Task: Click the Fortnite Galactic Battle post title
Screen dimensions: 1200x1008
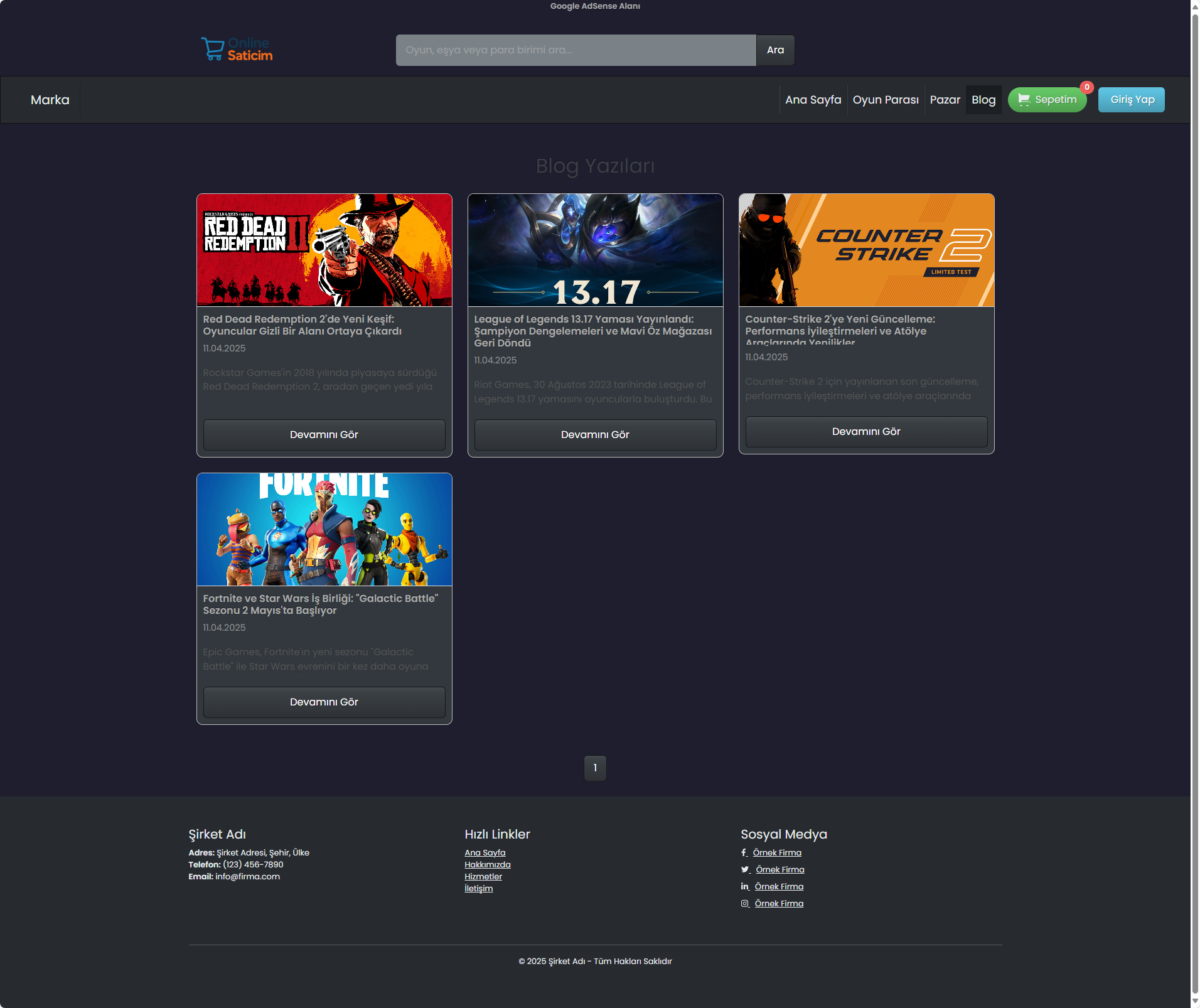Action: pyautogui.click(x=321, y=604)
